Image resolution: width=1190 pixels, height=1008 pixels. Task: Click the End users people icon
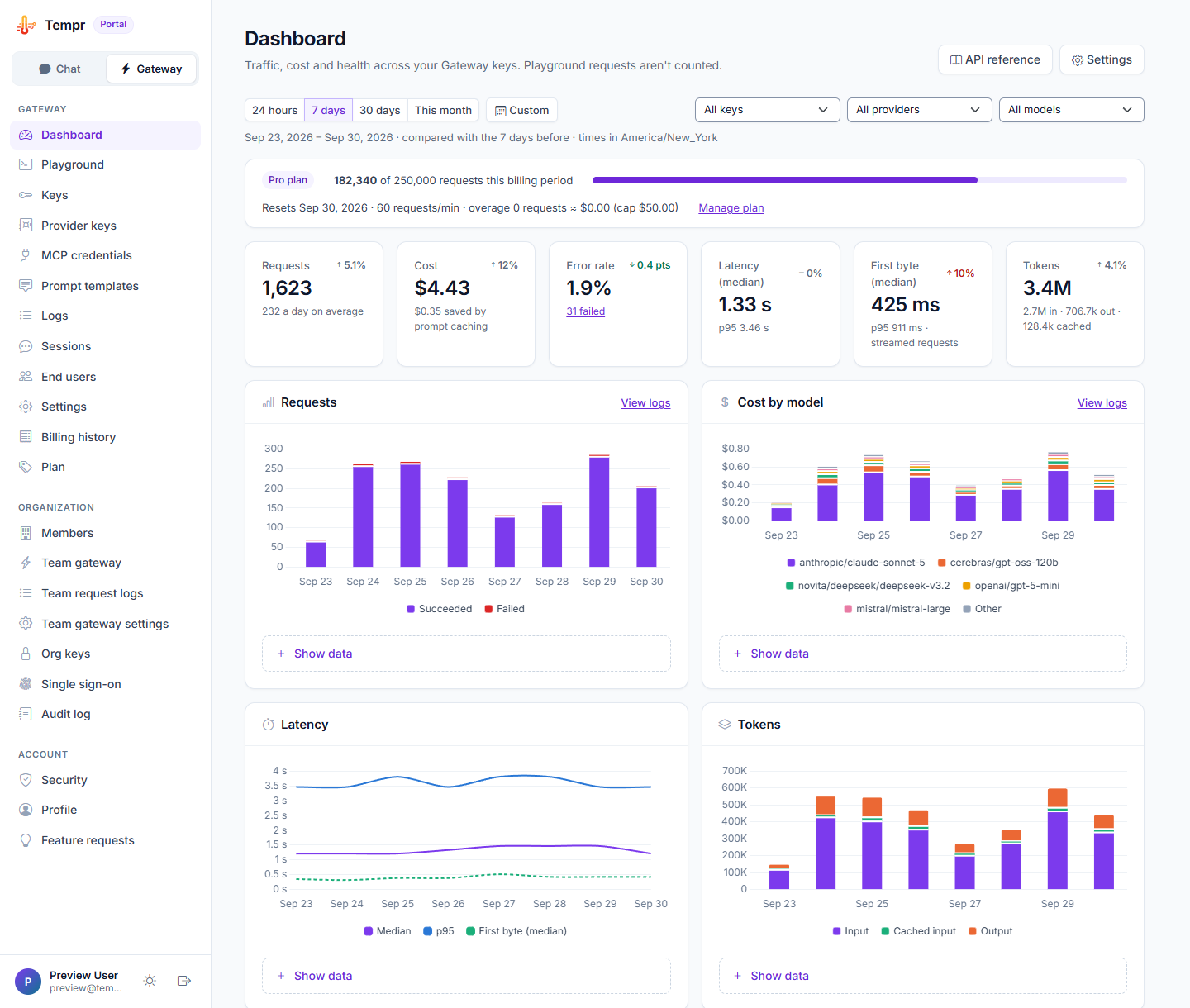point(26,377)
